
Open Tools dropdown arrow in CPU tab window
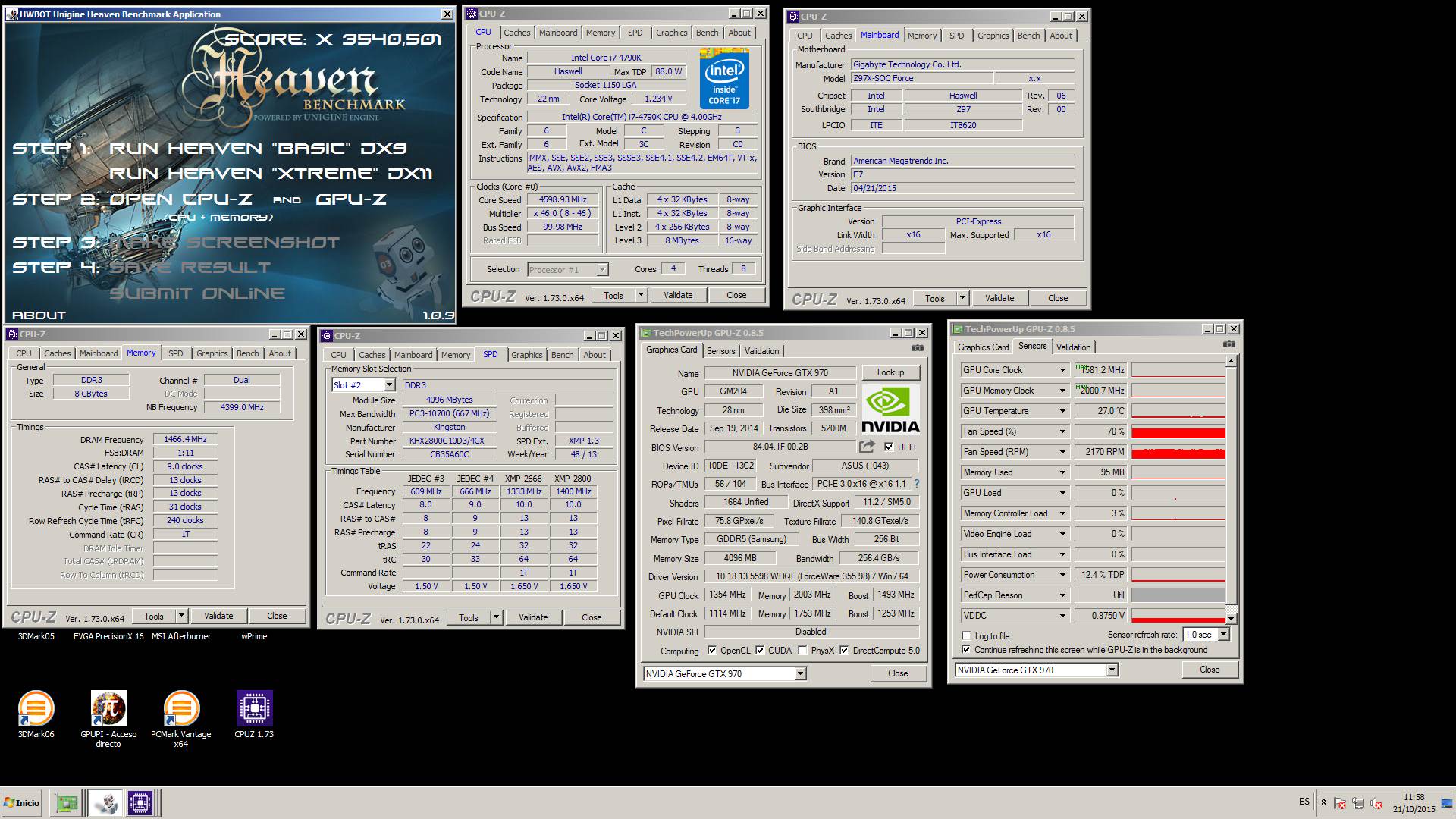click(641, 295)
